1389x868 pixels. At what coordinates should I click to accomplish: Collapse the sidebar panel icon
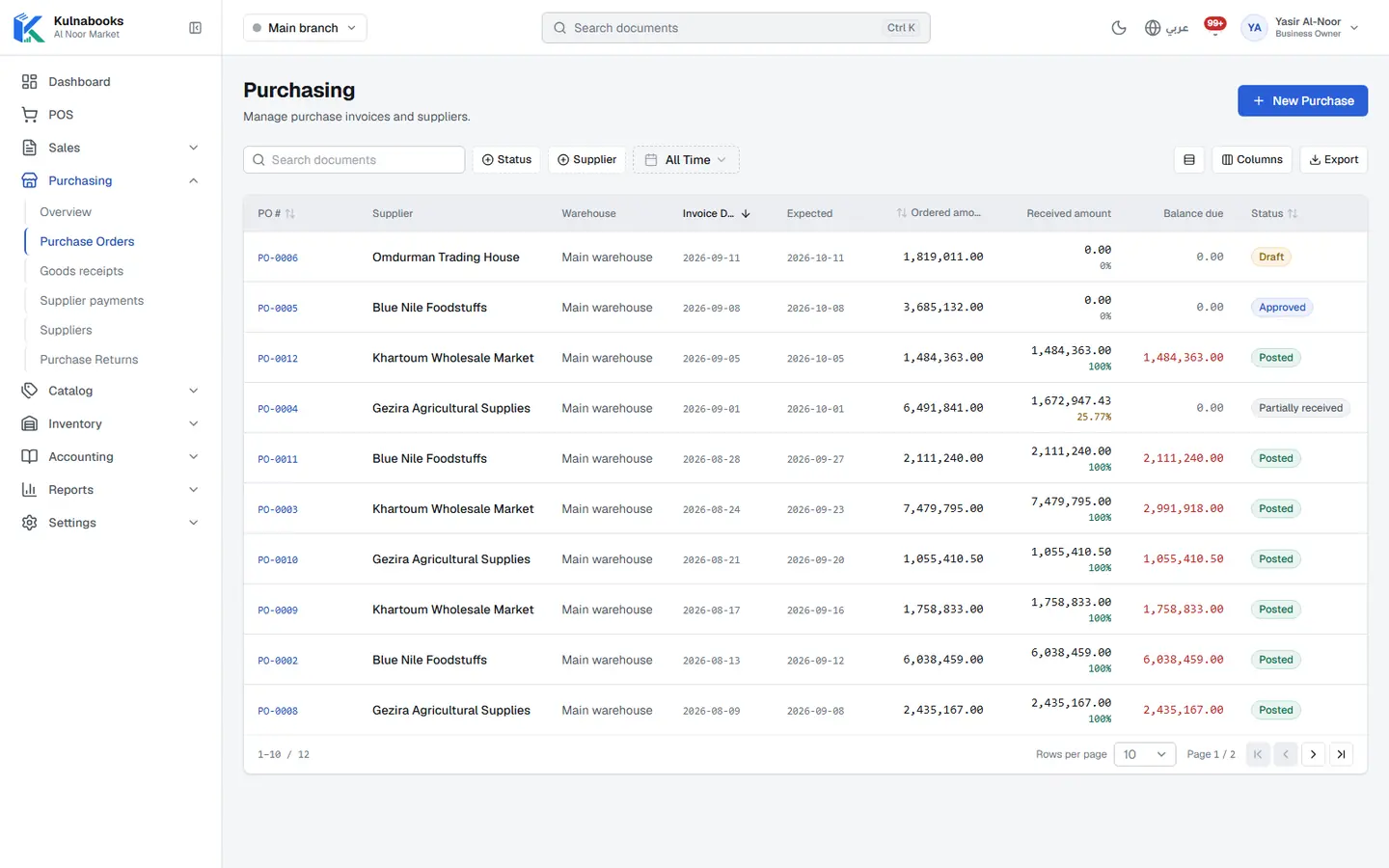tap(195, 28)
